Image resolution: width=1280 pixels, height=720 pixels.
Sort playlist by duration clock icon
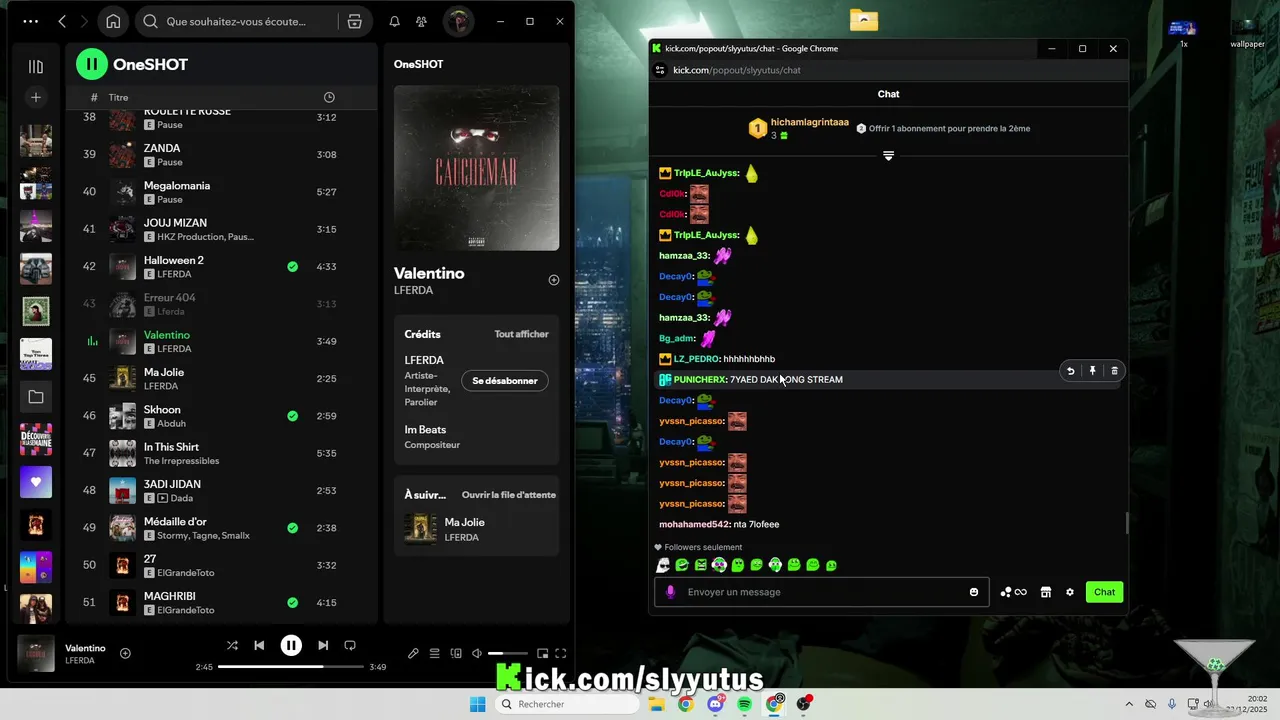pos(329,97)
